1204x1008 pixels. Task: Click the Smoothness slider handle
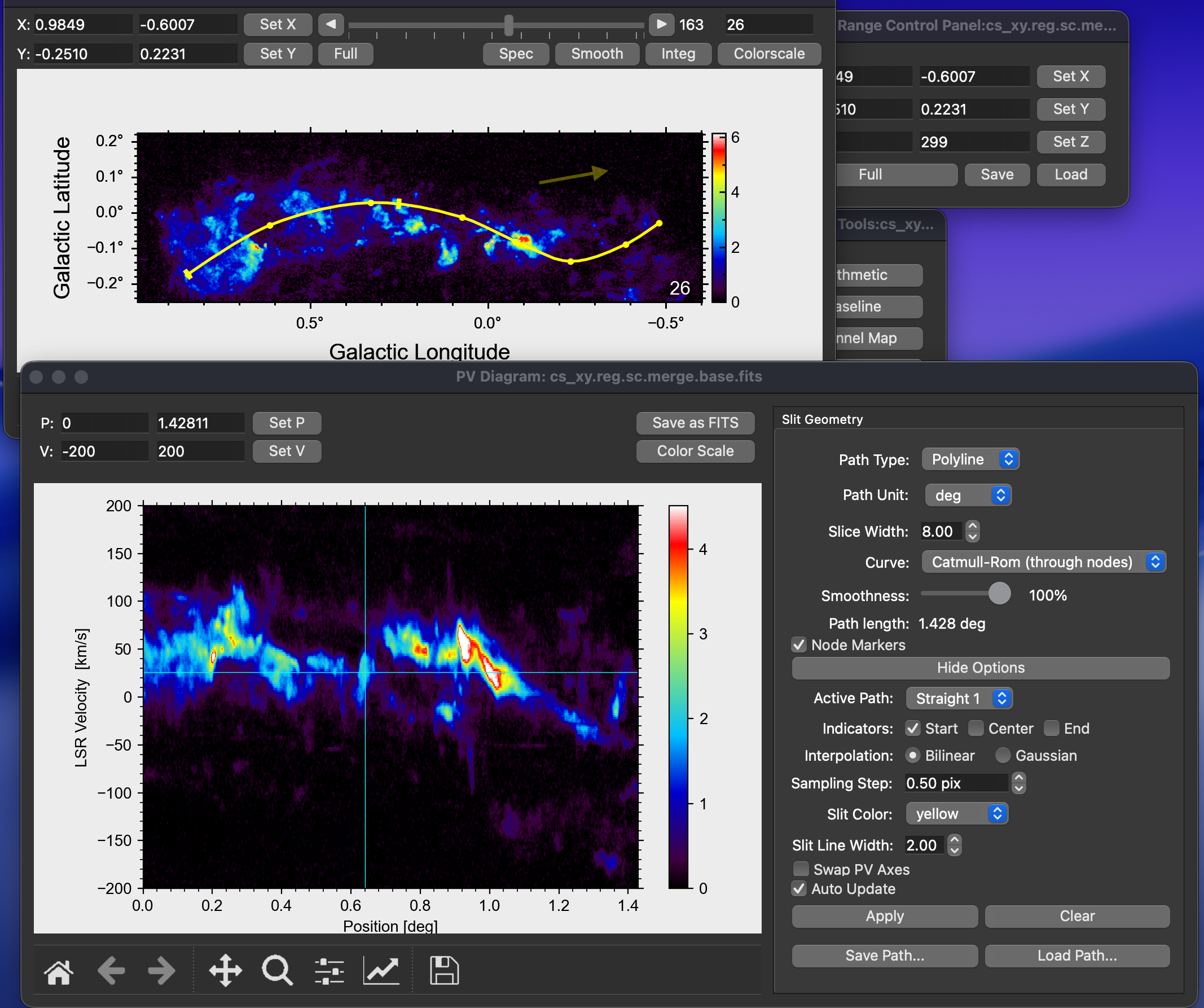click(x=999, y=593)
